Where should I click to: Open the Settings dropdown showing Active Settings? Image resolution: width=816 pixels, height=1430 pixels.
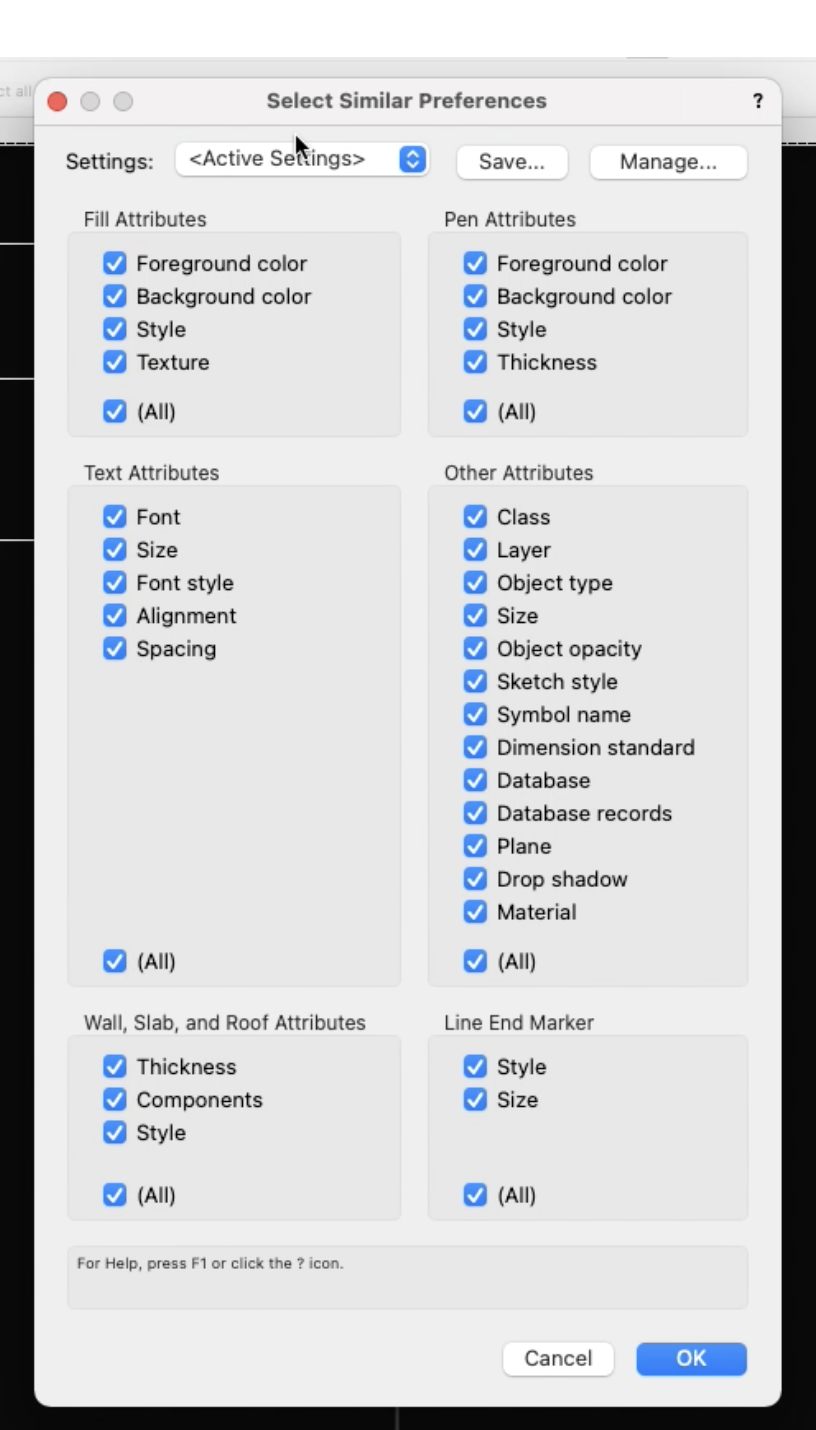(x=302, y=159)
